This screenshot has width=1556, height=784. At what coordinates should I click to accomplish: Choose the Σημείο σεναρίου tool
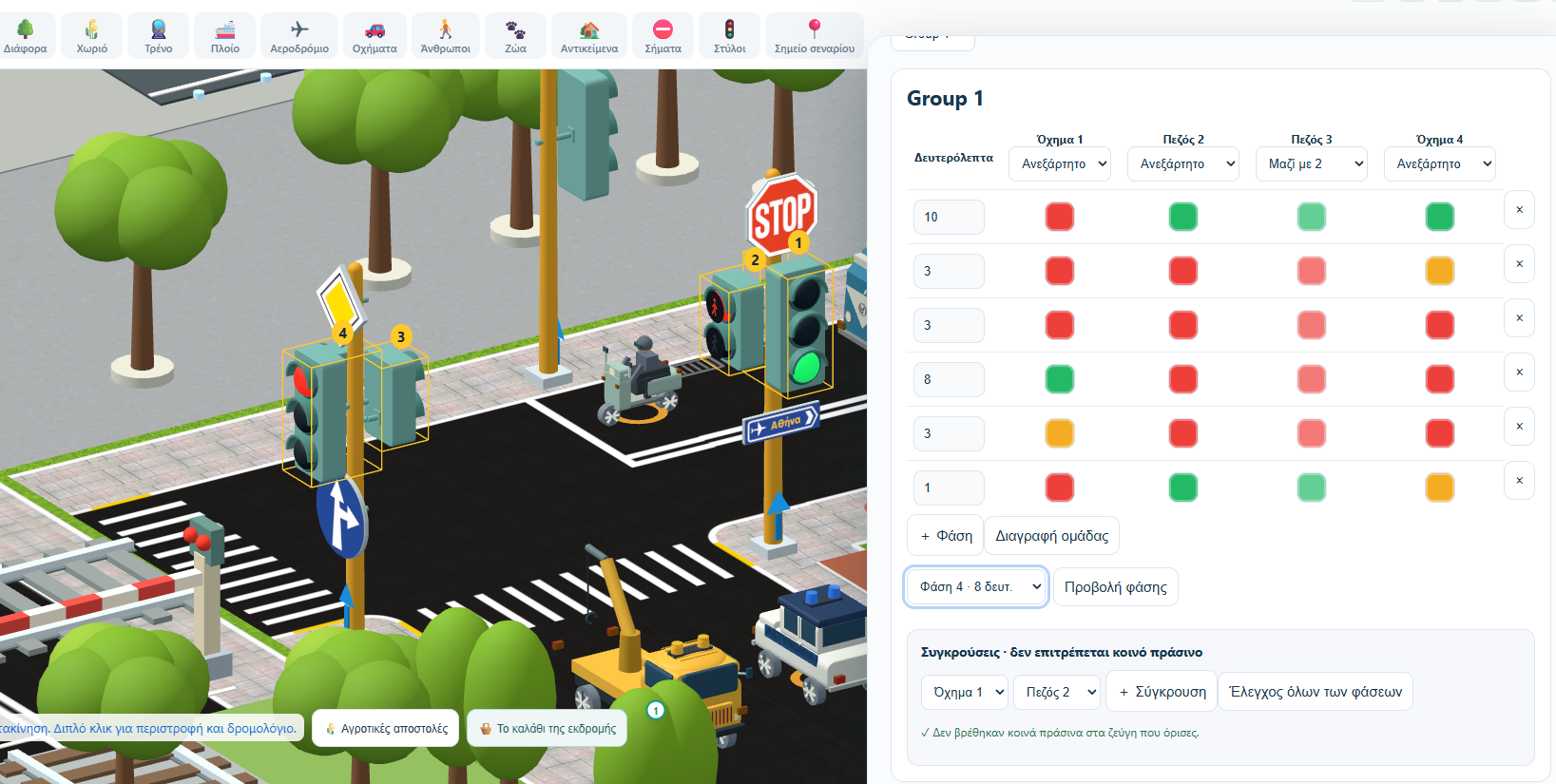click(815, 36)
